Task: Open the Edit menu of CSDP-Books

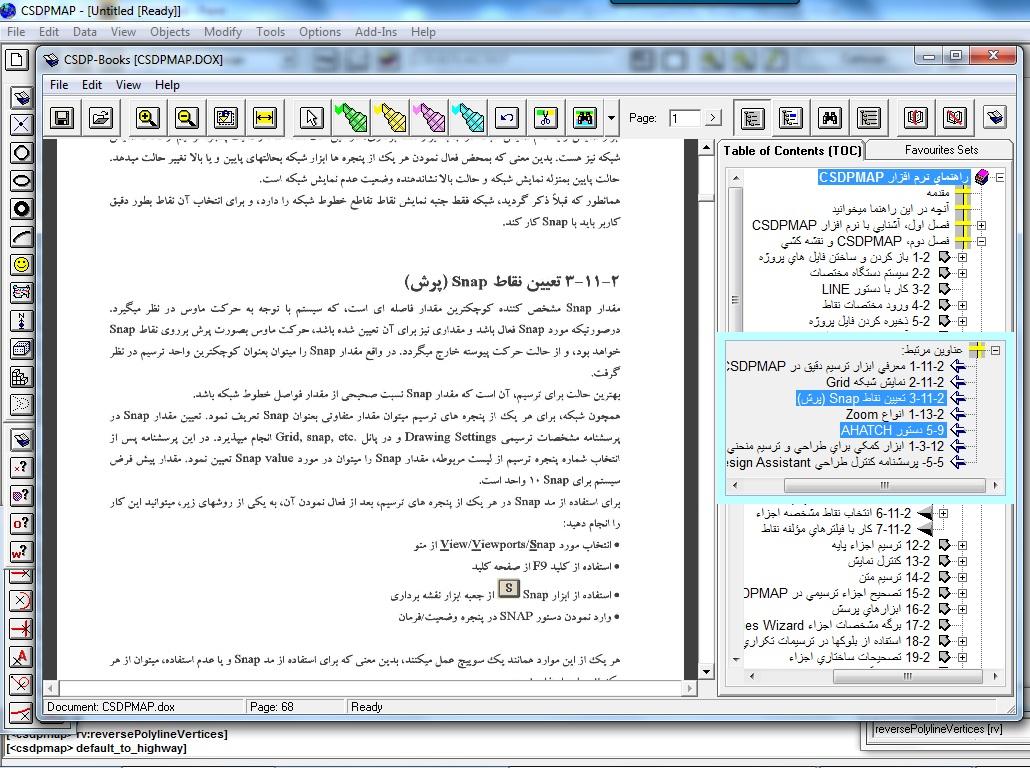Action: pos(92,85)
